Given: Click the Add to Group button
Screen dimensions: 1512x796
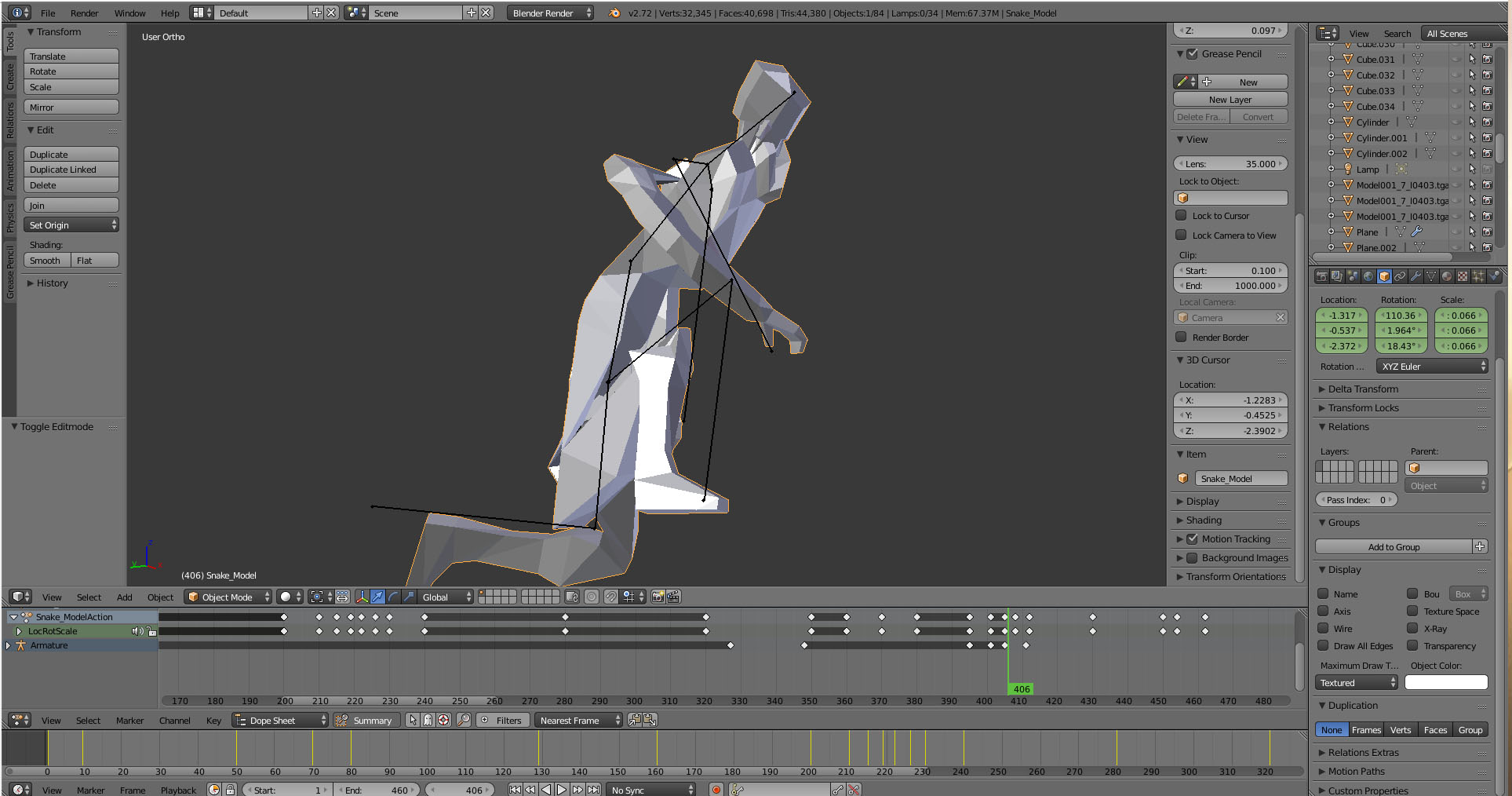Looking at the screenshot, I should [x=1394, y=546].
